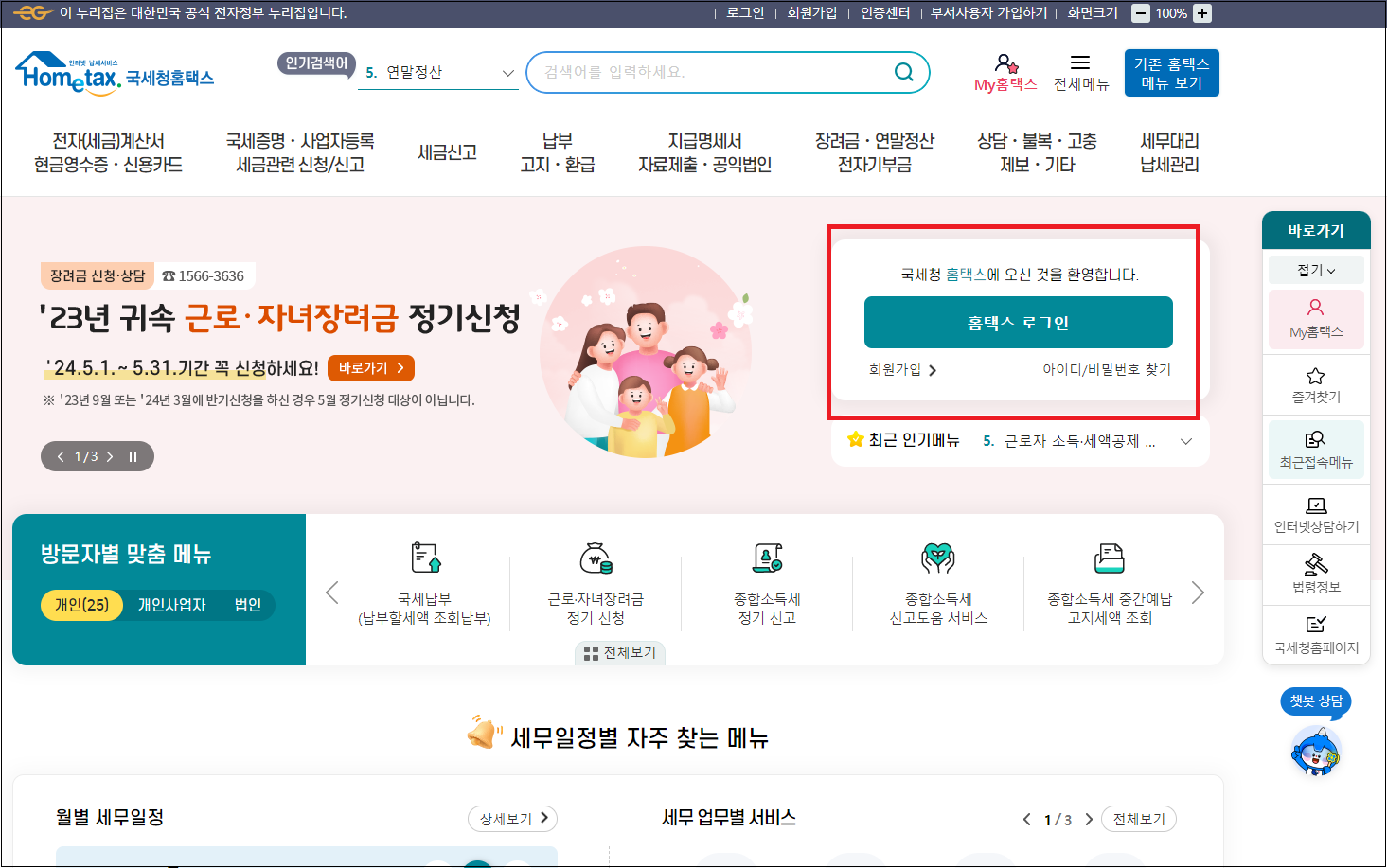This screenshot has height=868, width=1387.
Task: Click the search magnifier icon
Action: (904, 72)
